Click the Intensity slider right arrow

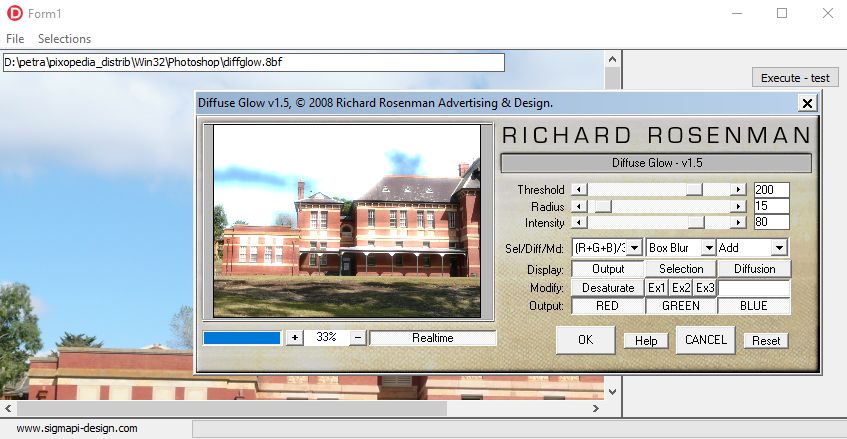[738, 222]
